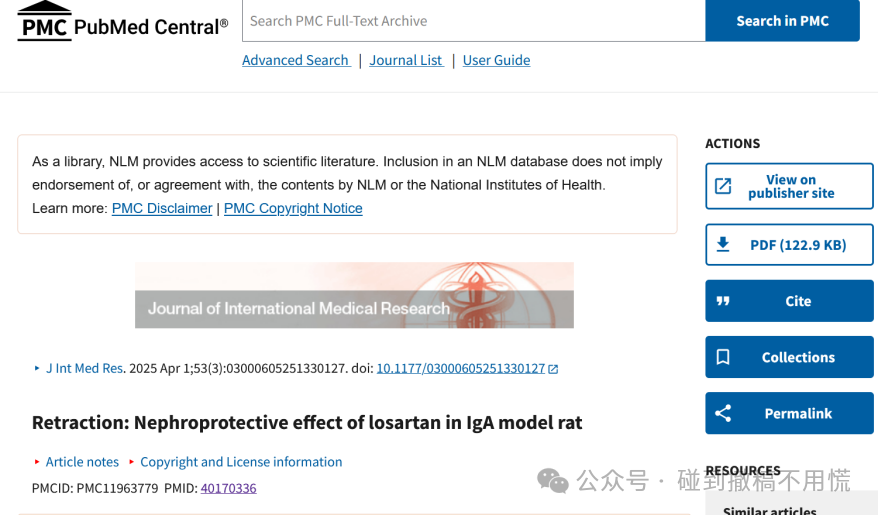Follow the PMID 40170336 link
The width and height of the screenshot is (878, 515).
228,488
